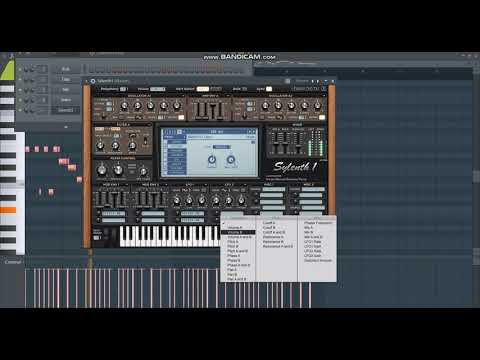This screenshot has height=360, width=480.
Task: Flip Filter A slope switch
Action: [x=145, y=140]
